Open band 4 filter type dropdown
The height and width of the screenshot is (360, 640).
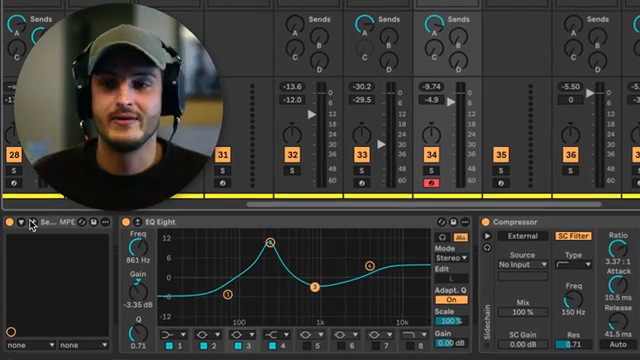click(x=276, y=335)
